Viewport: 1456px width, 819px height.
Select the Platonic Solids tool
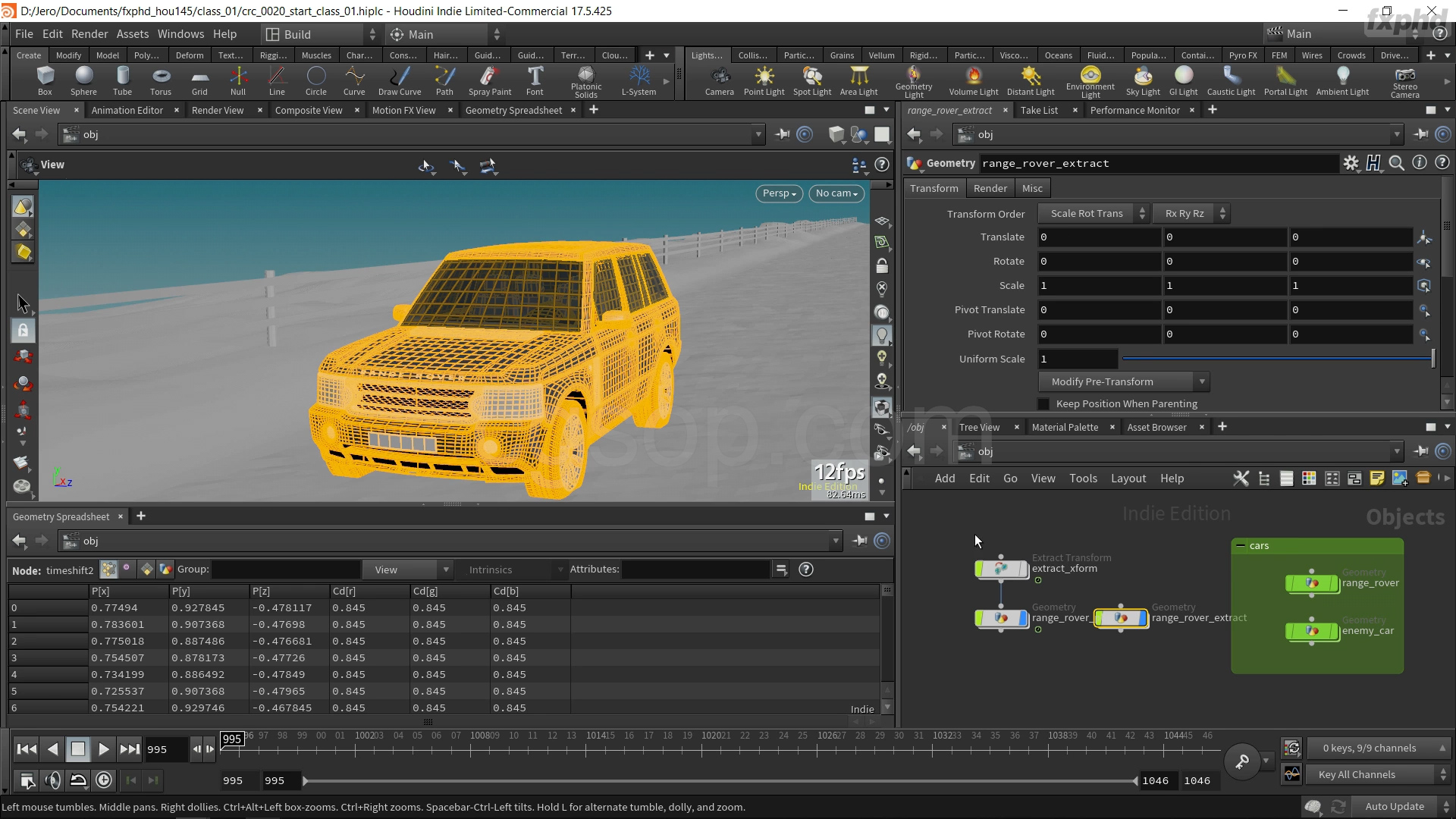click(x=585, y=80)
